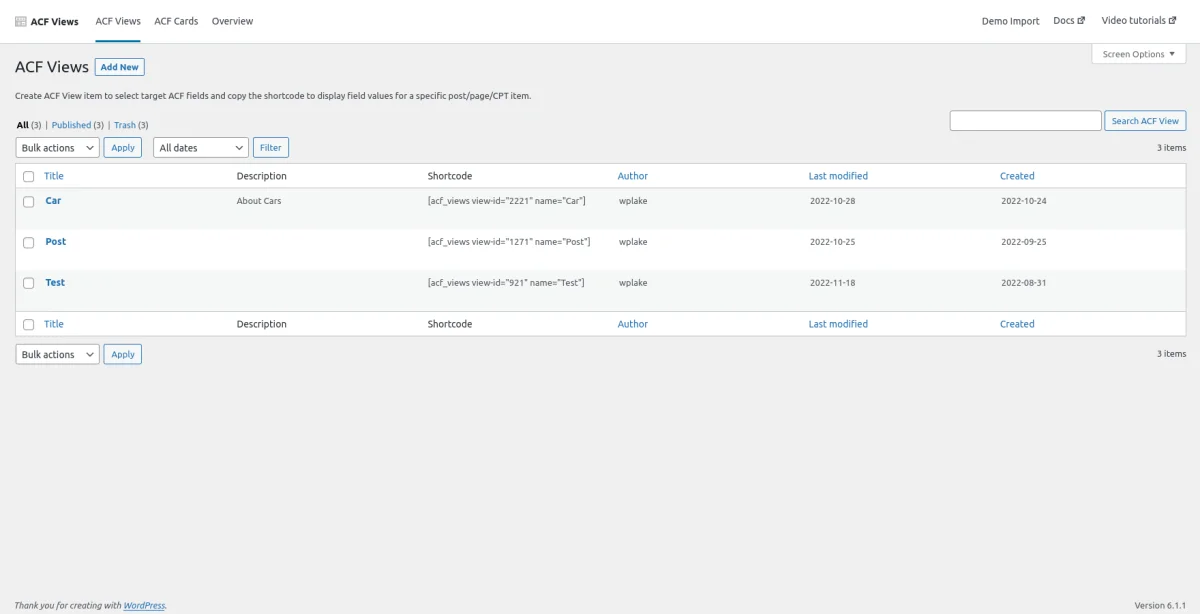Screen dimensions: 1200x614
Task: Sort by Author in table header
Action: pos(633,176)
